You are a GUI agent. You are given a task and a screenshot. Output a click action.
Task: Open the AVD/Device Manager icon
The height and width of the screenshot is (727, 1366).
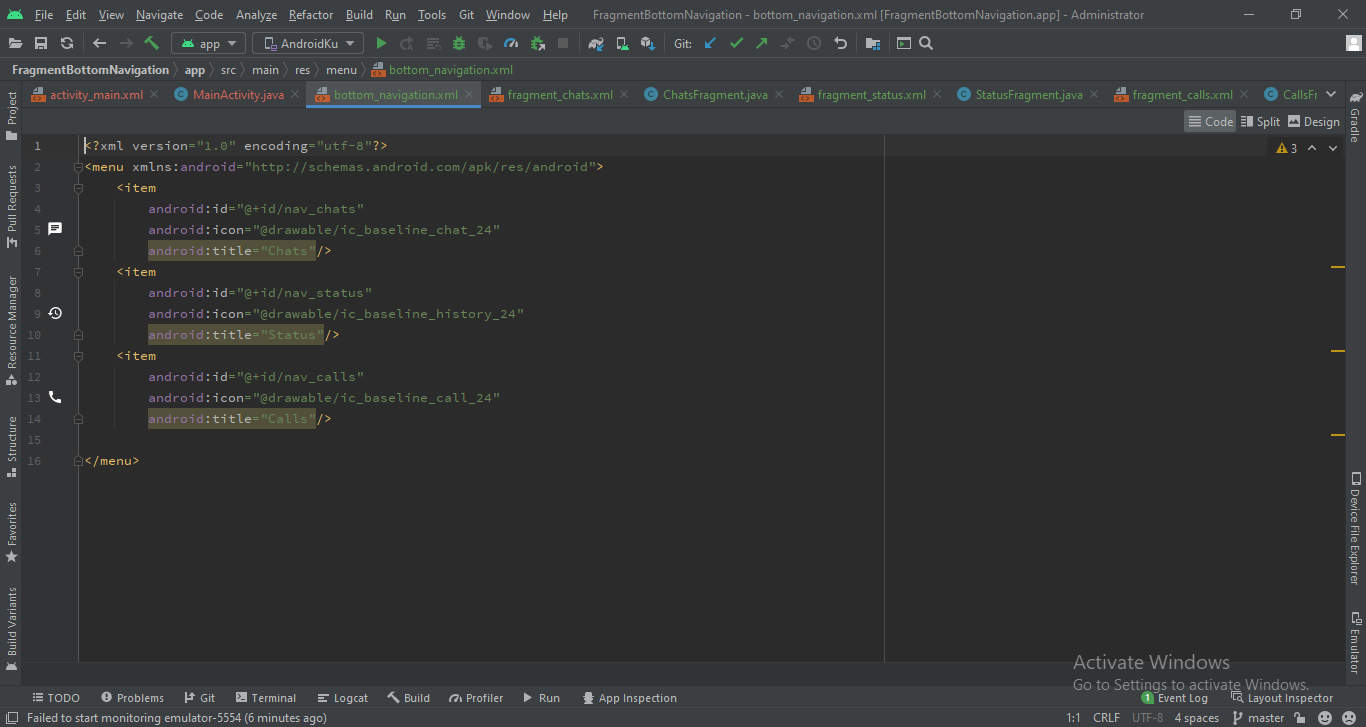click(622, 43)
